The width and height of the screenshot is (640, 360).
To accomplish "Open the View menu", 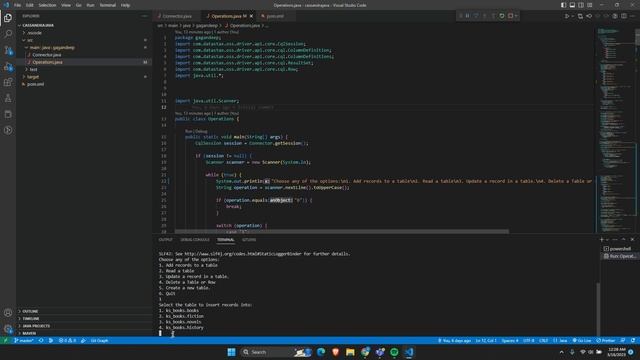I will tap(66, 5).
